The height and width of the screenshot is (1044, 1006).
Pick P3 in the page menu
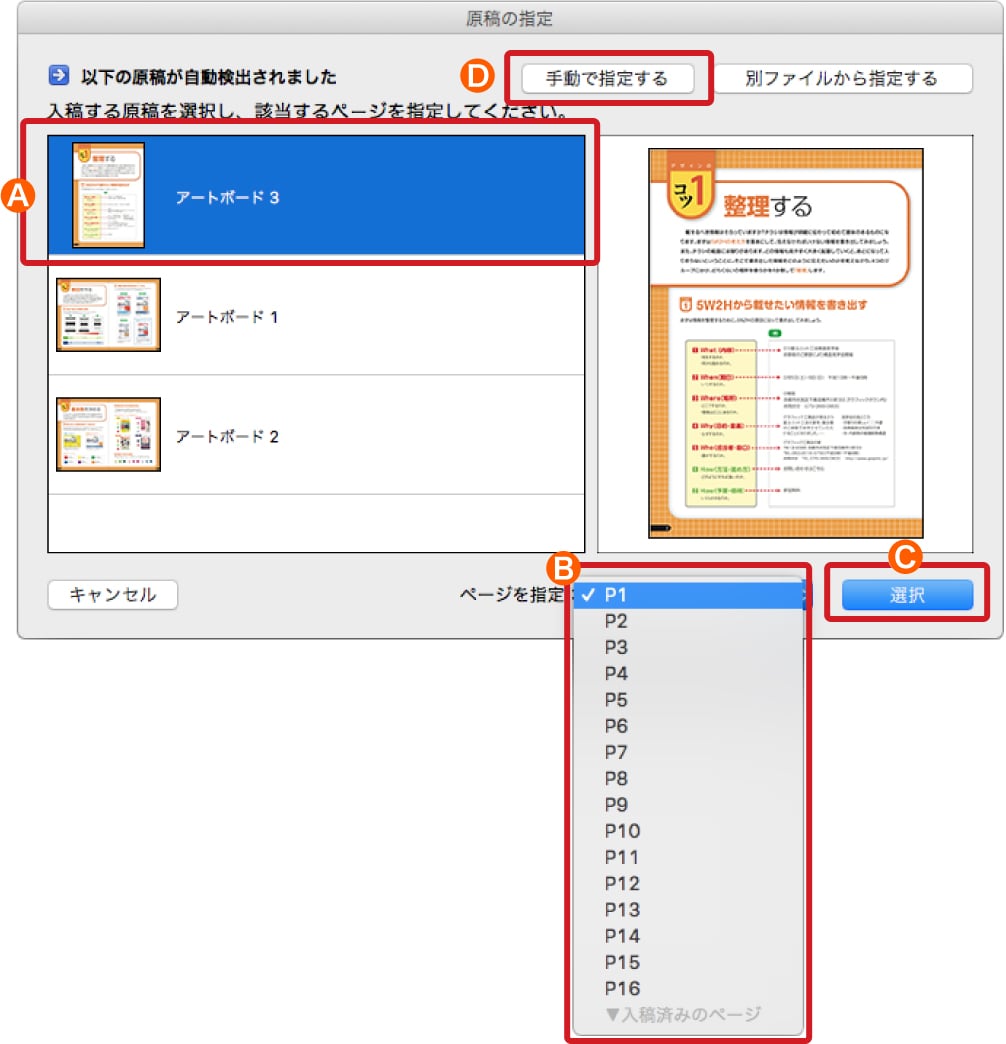(616, 647)
